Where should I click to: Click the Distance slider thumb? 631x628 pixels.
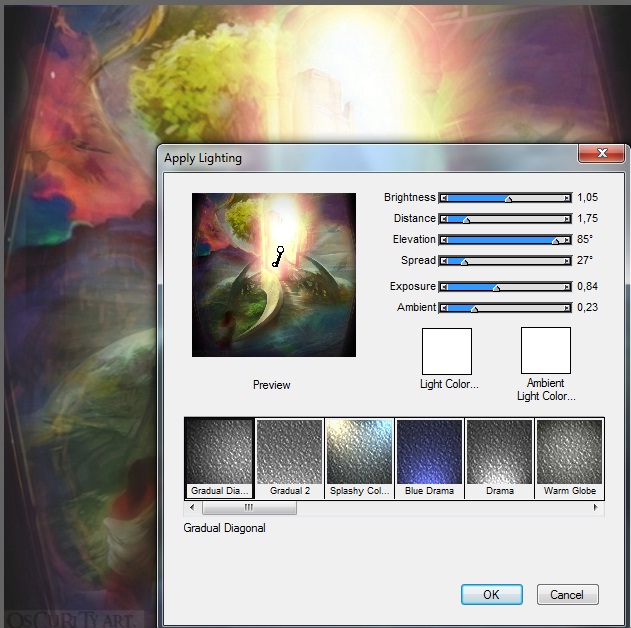[466, 220]
